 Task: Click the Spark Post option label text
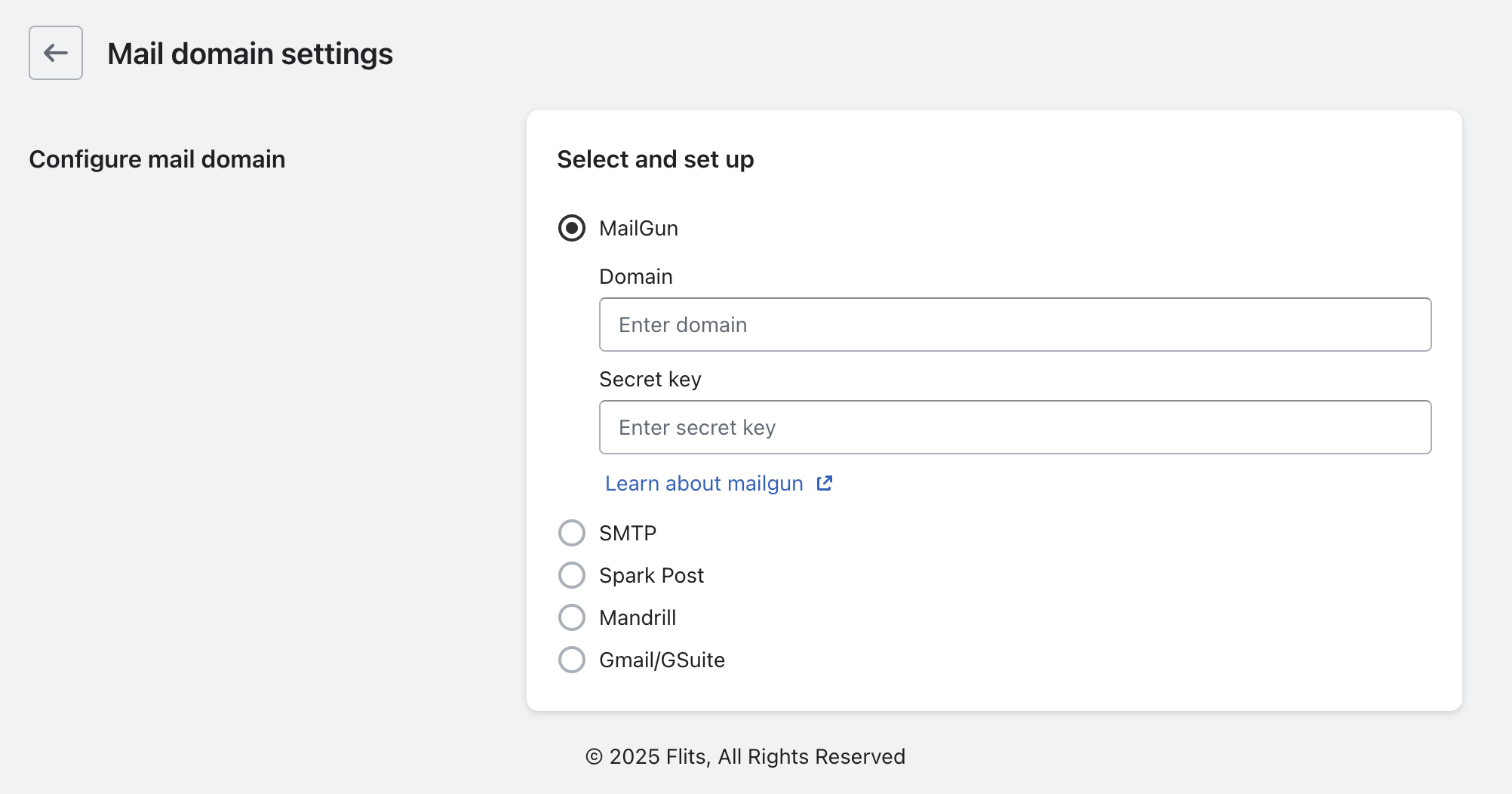pos(651,575)
